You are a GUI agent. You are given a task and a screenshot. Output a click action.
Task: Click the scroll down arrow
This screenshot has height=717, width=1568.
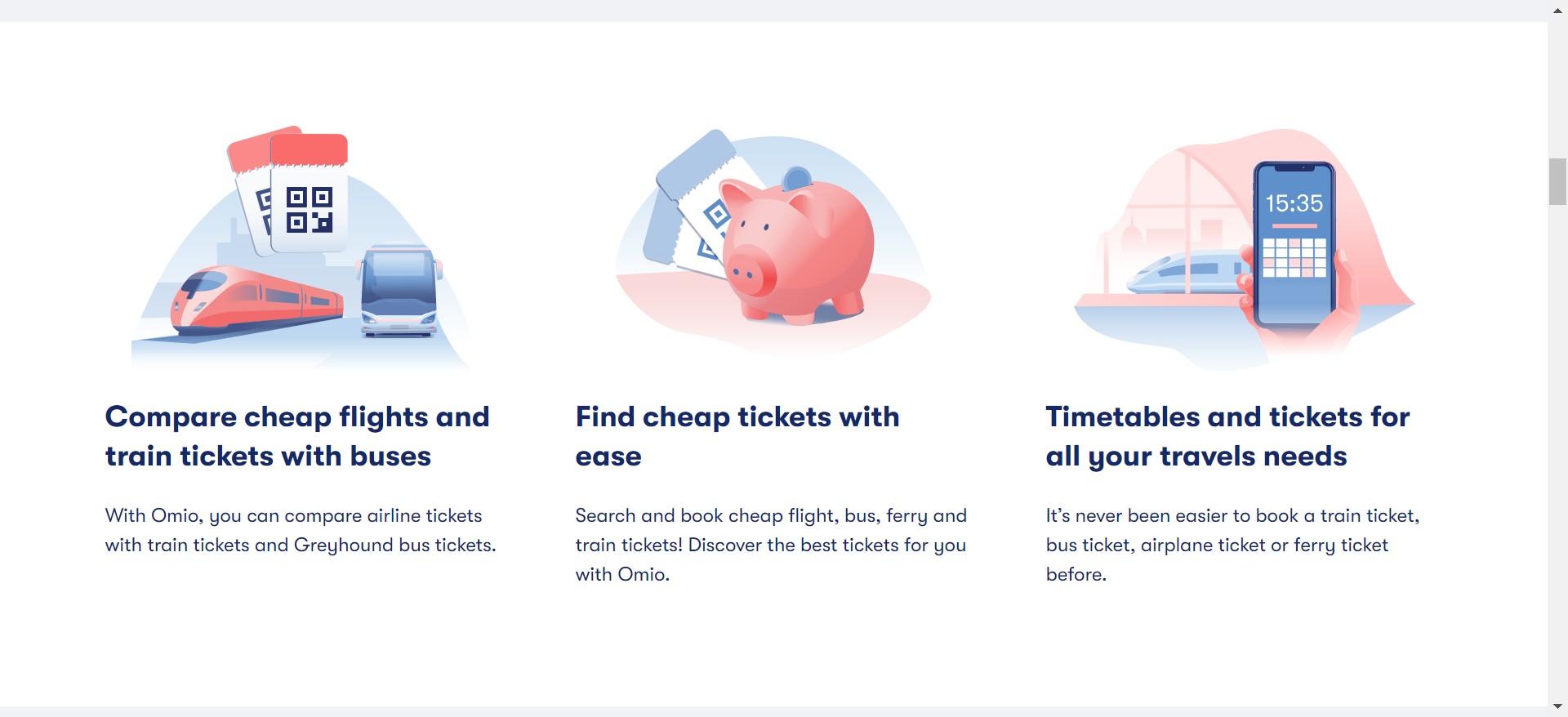[x=1557, y=706]
